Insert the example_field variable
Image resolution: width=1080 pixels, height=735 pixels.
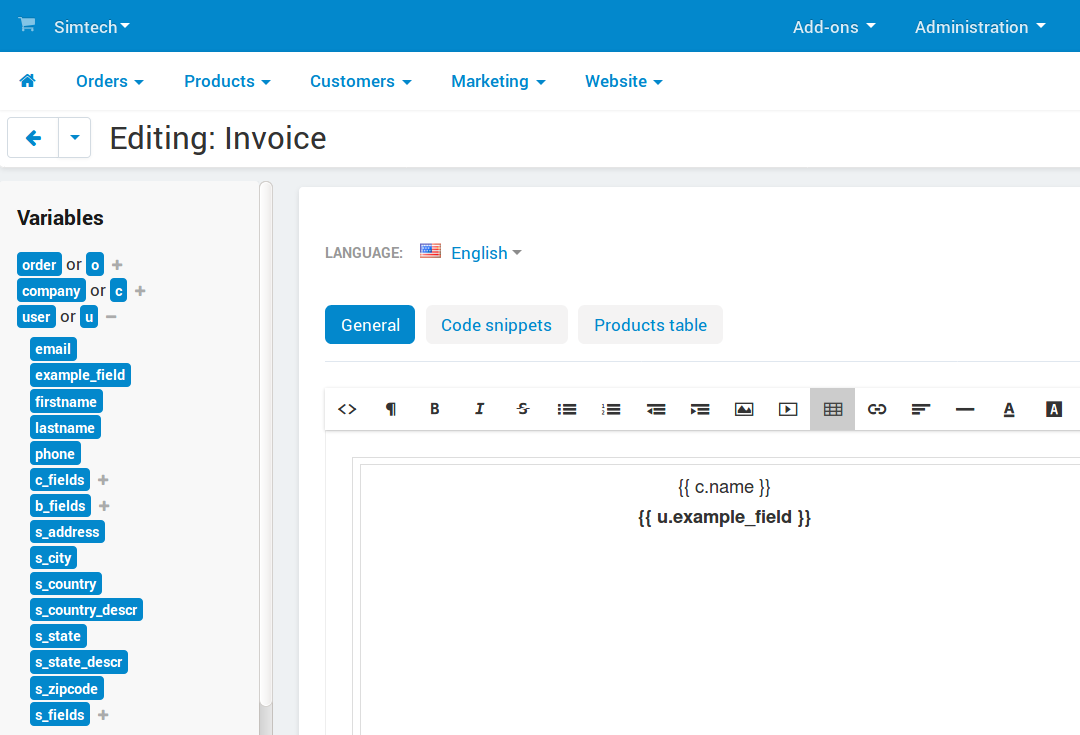click(81, 375)
